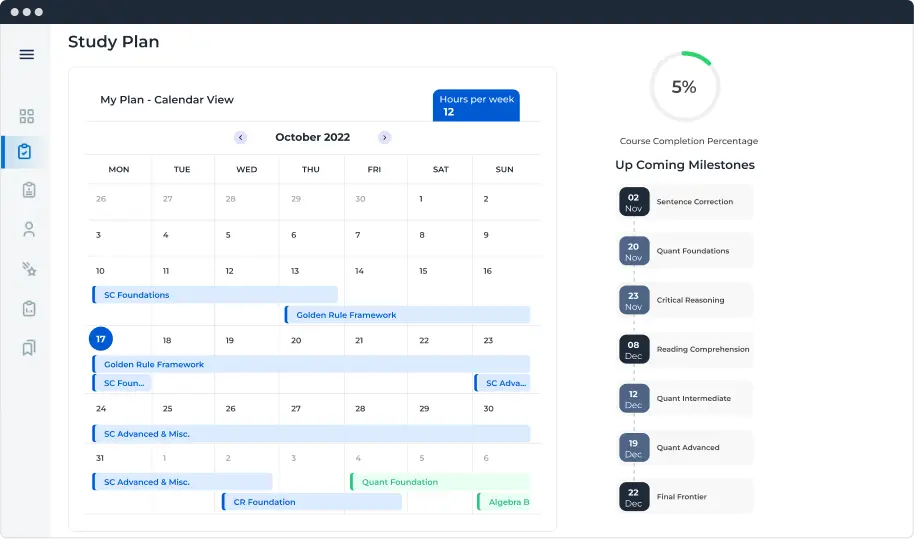Click the 19 Dec date badge
Viewport: 914px width, 539px height.
tap(634, 448)
